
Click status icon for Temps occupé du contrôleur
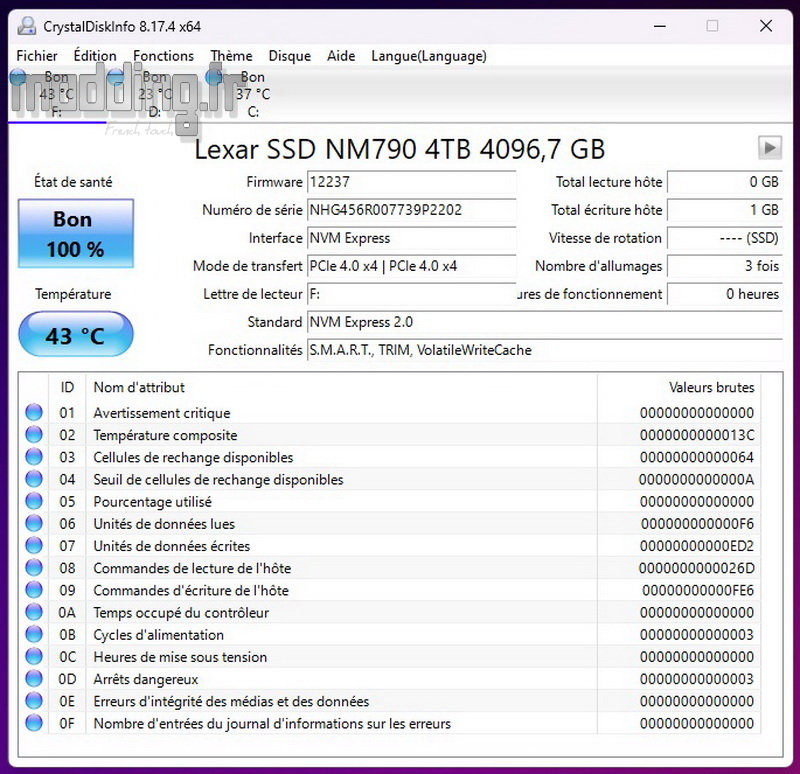coord(34,612)
